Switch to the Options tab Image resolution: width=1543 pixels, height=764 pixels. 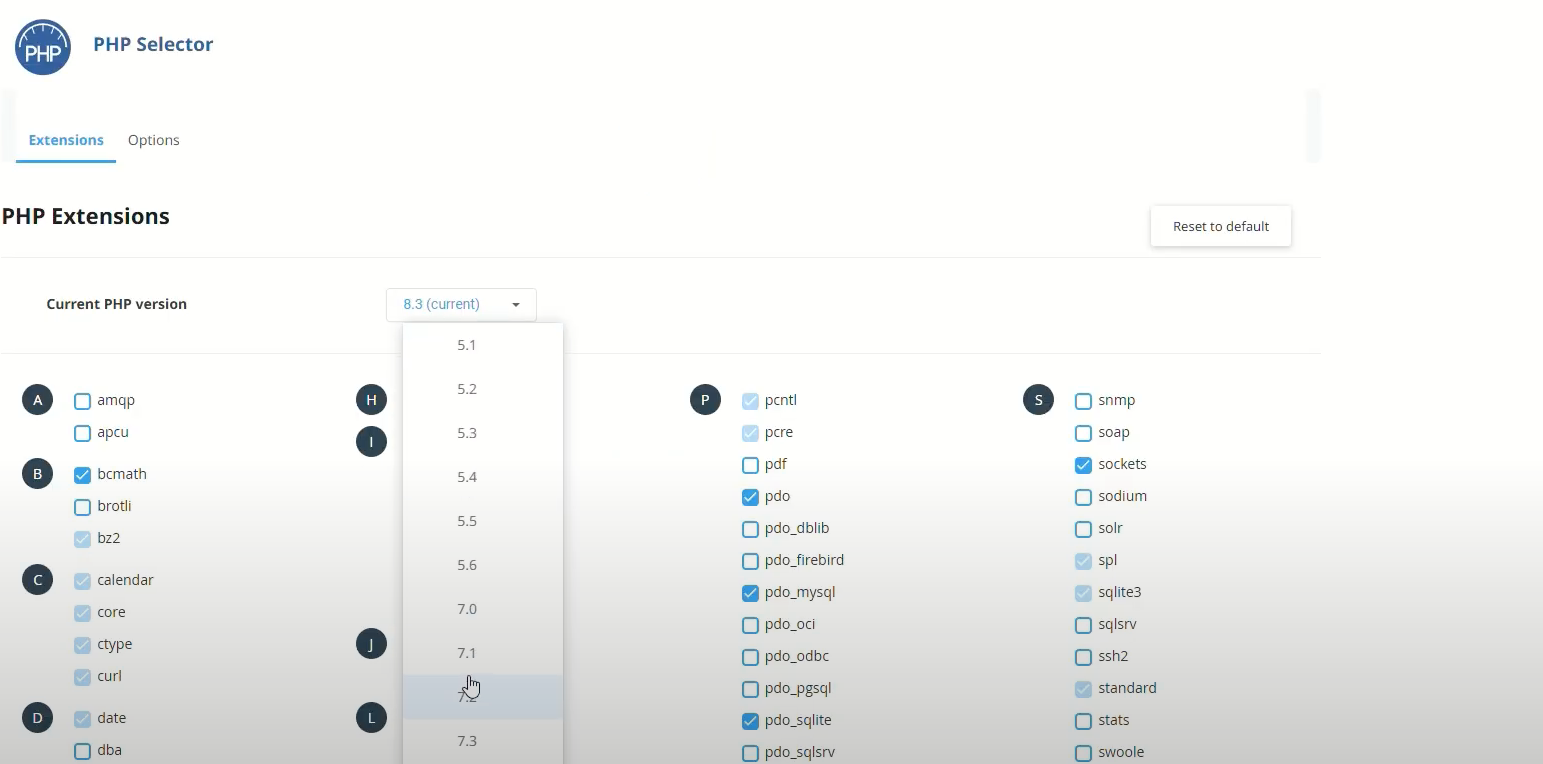pyautogui.click(x=154, y=140)
